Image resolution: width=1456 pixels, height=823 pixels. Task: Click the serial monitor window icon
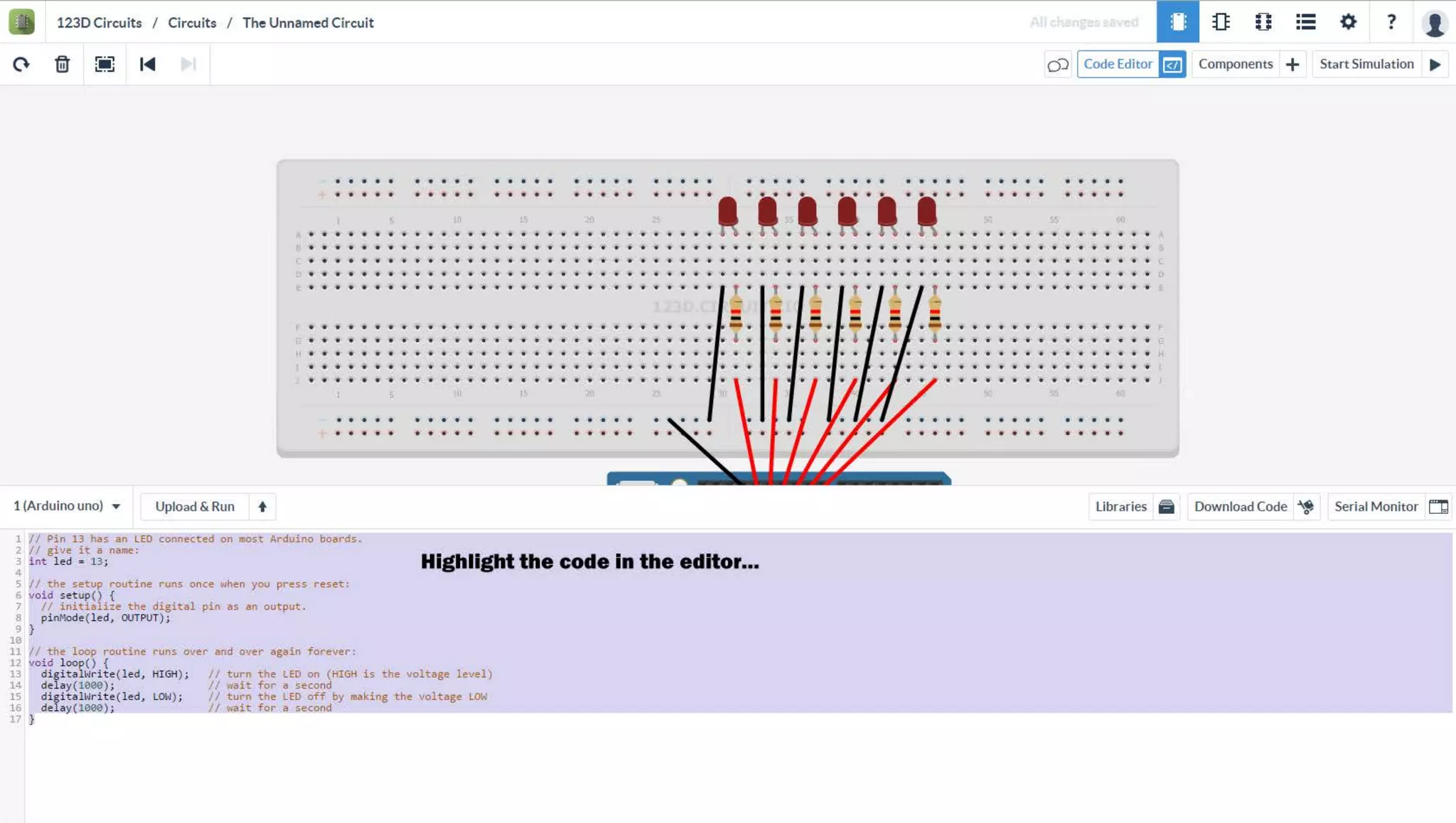[x=1438, y=507]
